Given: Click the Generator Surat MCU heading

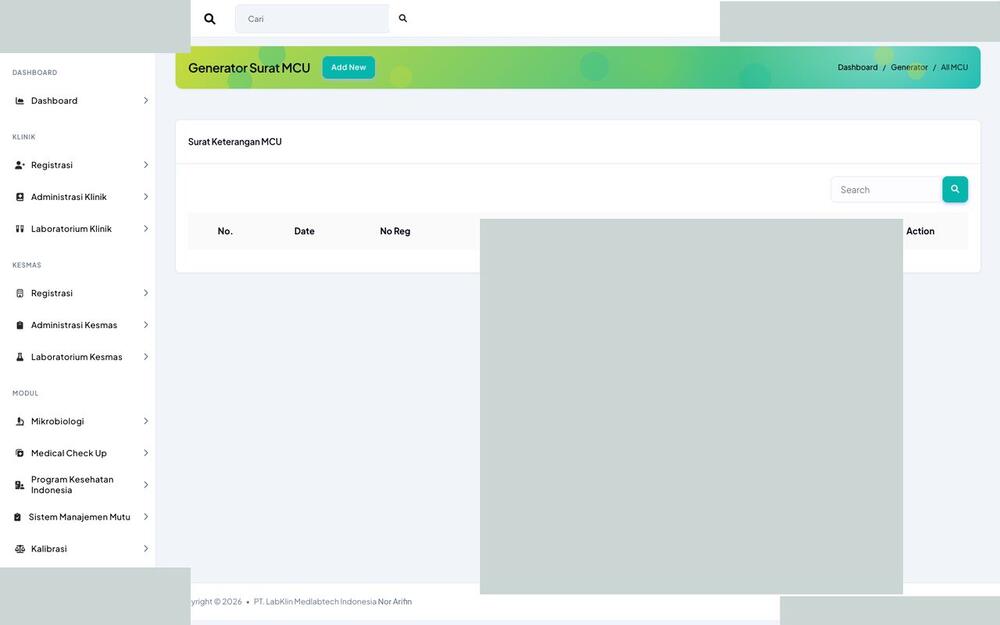Looking at the screenshot, I should (x=249, y=68).
